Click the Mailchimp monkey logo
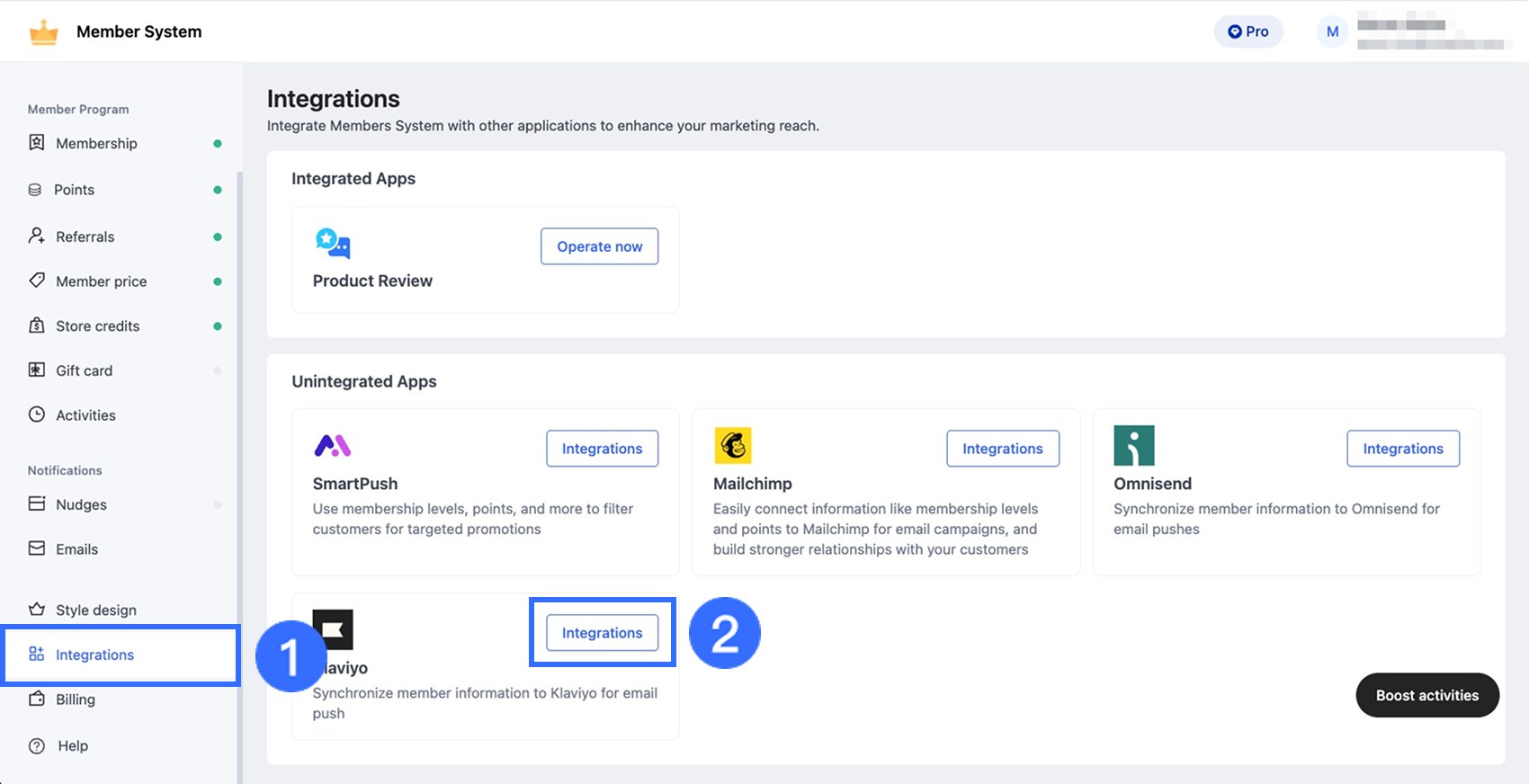The width and height of the screenshot is (1529, 784). click(x=733, y=445)
